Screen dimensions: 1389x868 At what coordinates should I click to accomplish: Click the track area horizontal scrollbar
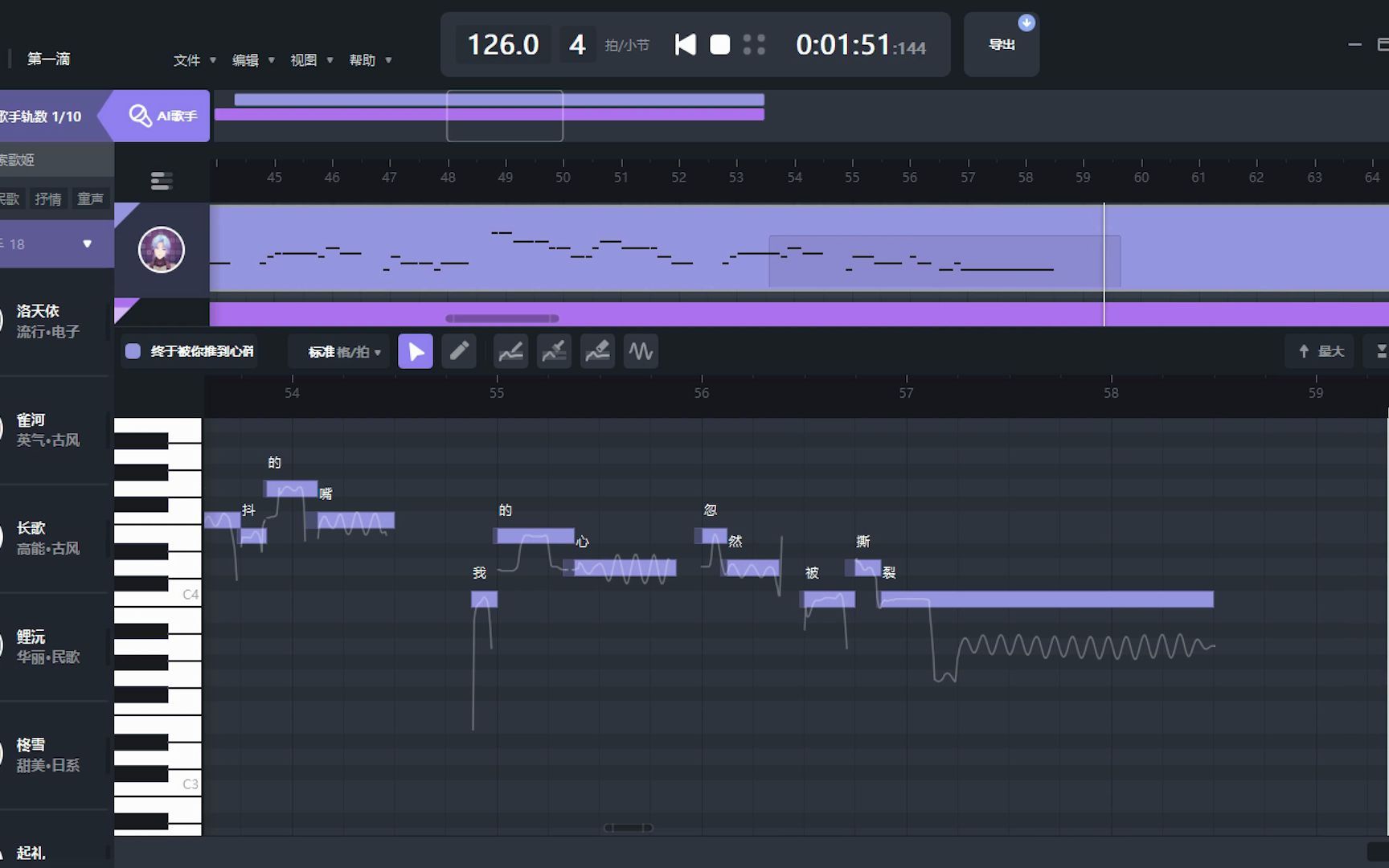pyautogui.click(x=502, y=318)
